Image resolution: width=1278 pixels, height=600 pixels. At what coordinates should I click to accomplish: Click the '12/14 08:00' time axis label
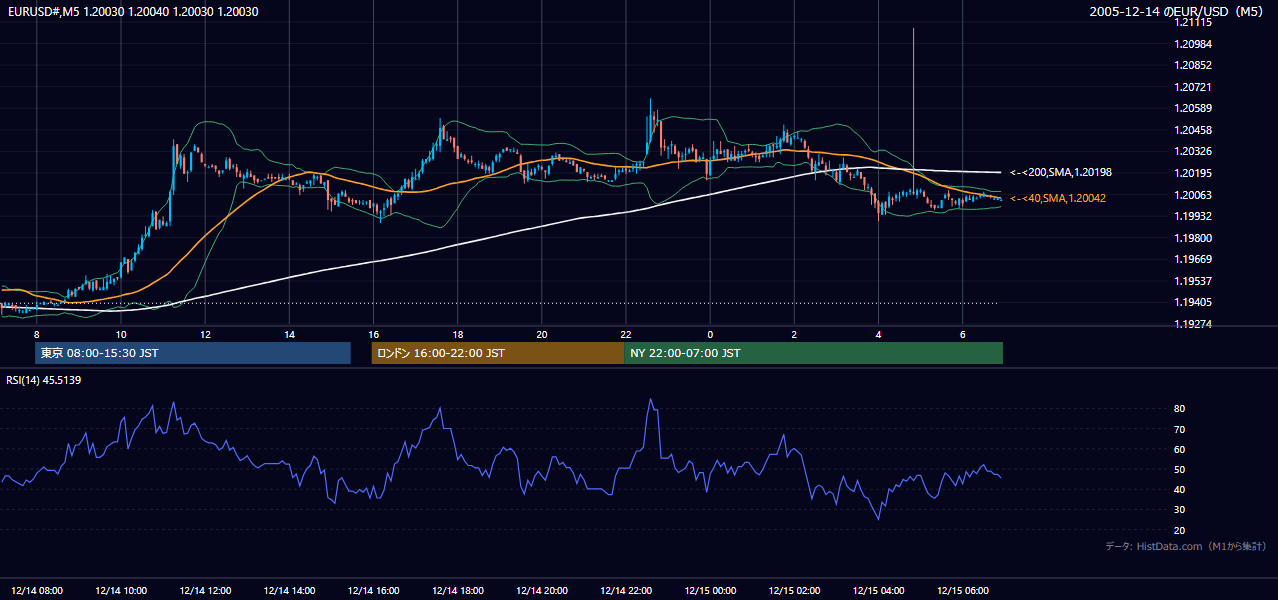(x=37, y=591)
